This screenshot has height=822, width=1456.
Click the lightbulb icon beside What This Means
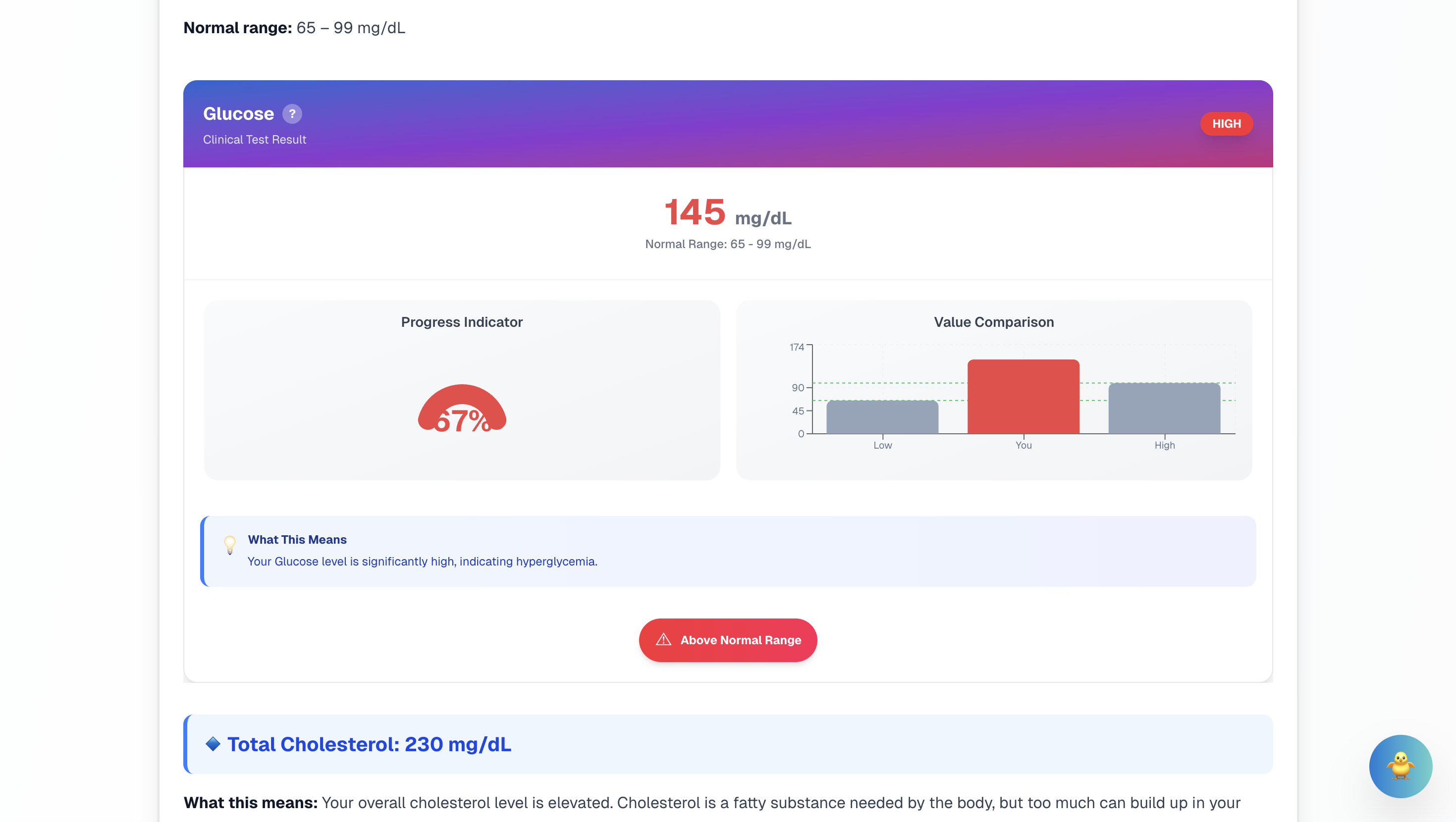point(229,545)
